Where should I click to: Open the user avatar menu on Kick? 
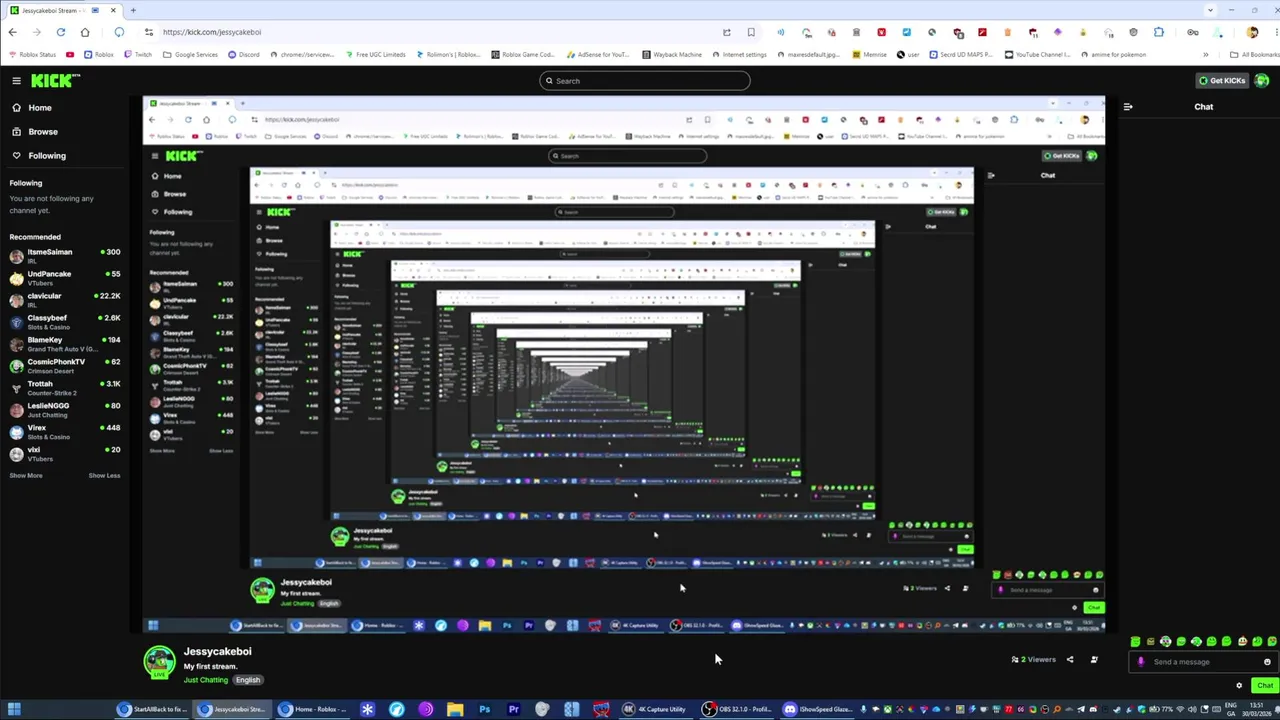1262,81
